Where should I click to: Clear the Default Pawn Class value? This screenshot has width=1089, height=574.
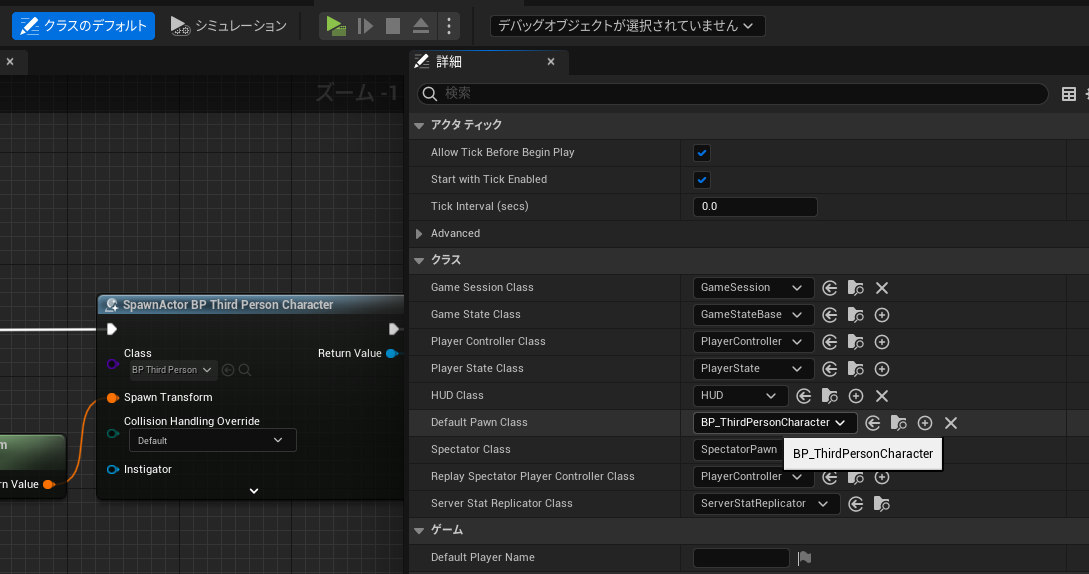(951, 423)
